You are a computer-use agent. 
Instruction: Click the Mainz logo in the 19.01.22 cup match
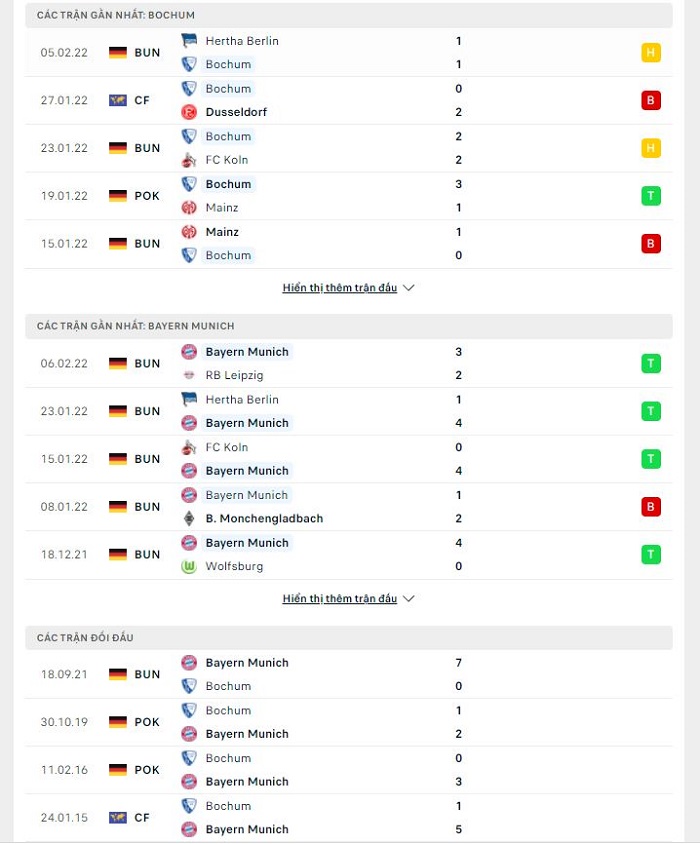click(x=189, y=207)
